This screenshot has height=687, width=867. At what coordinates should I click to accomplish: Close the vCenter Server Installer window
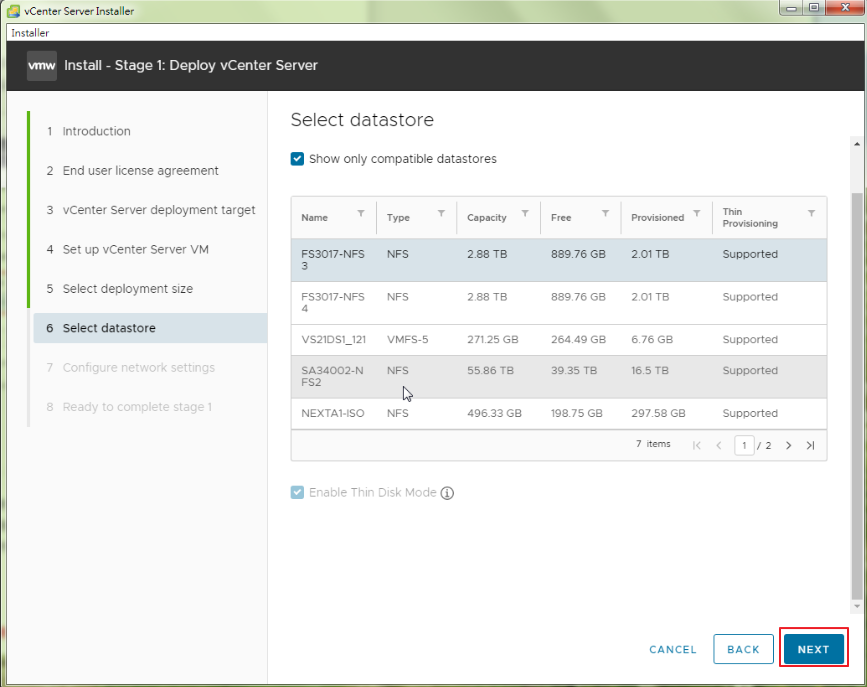[845, 8]
